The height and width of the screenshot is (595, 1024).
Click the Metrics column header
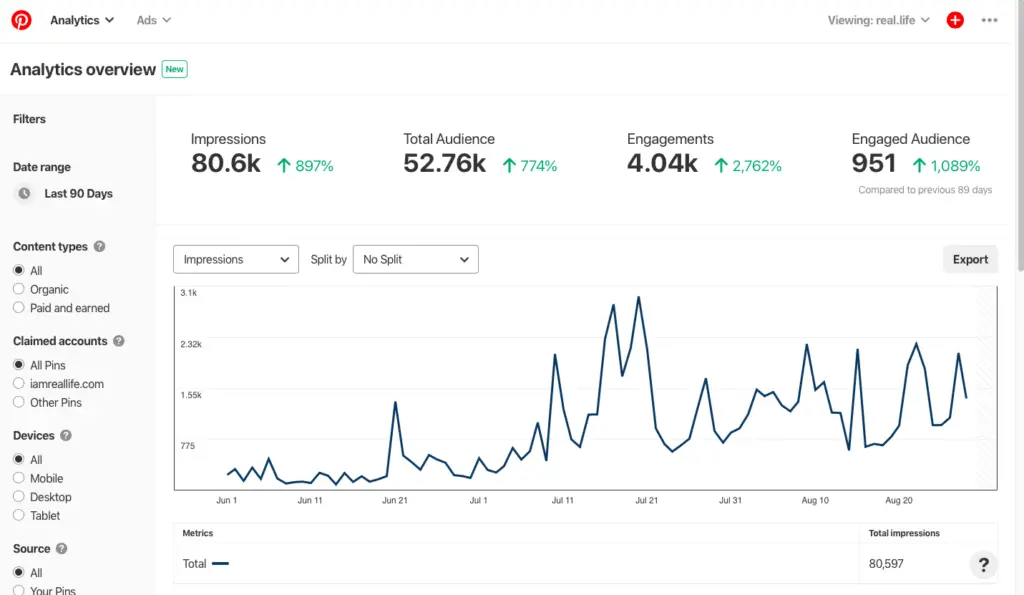click(198, 533)
